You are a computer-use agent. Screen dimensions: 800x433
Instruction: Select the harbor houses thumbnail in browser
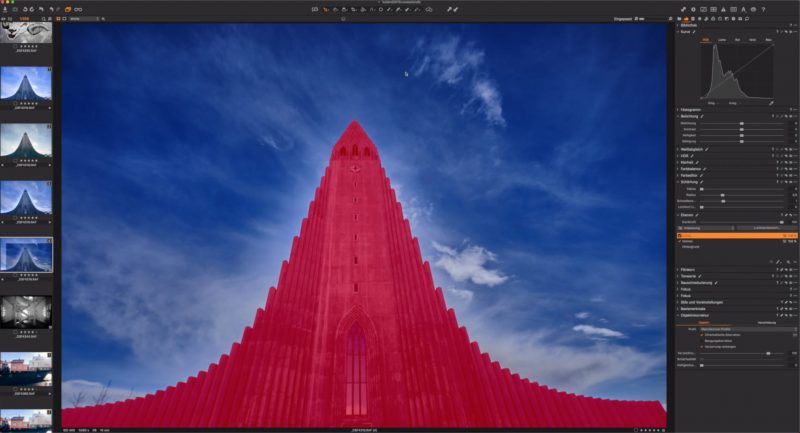(26, 369)
